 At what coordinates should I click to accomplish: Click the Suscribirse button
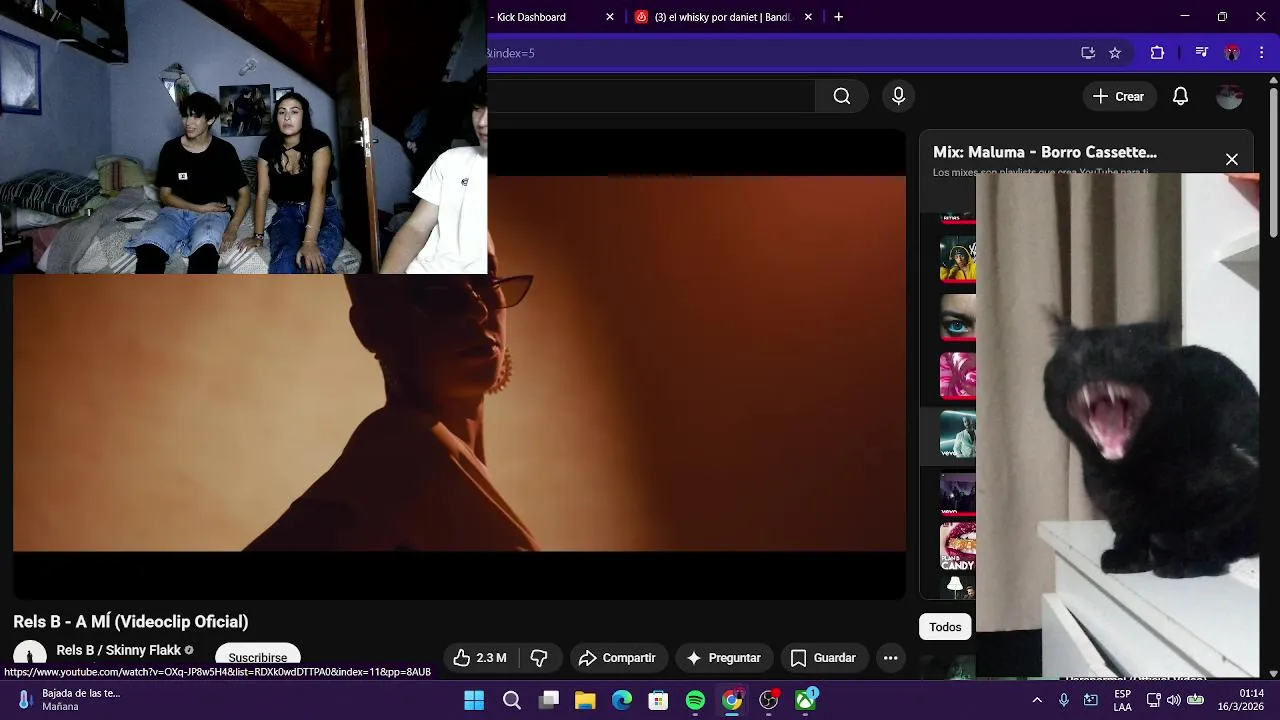258,657
